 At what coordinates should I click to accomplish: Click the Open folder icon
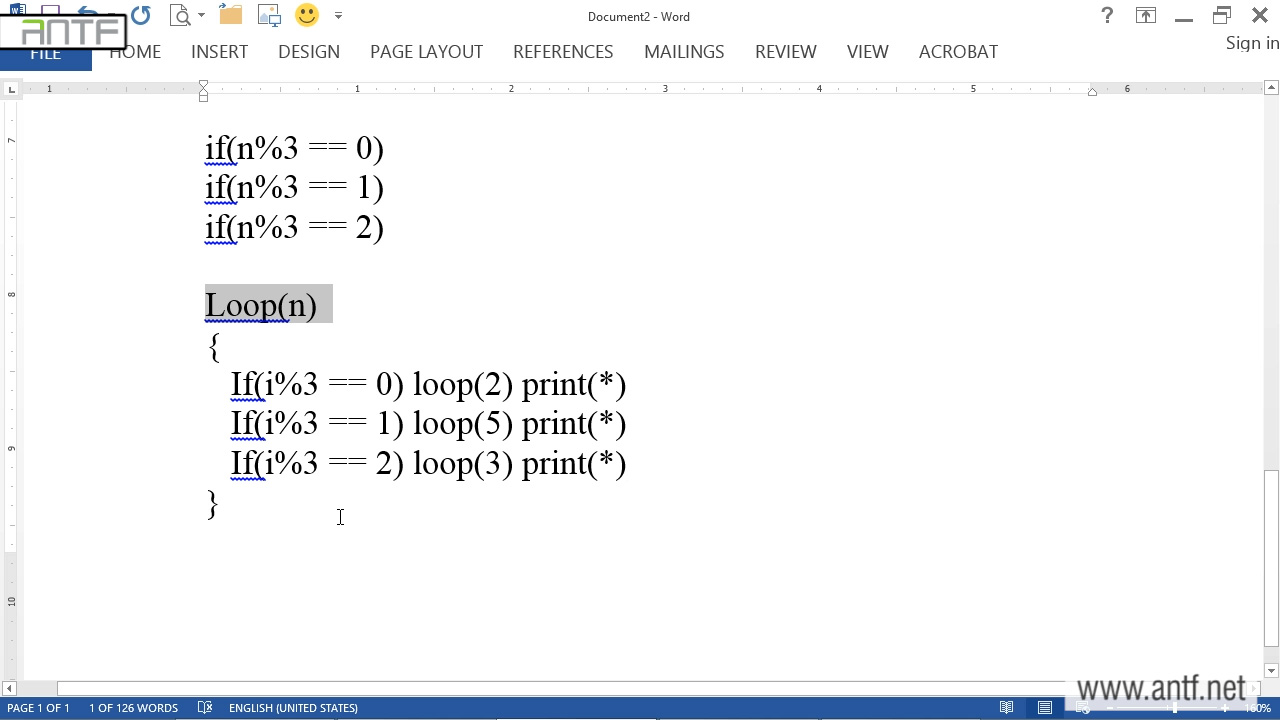(x=230, y=15)
